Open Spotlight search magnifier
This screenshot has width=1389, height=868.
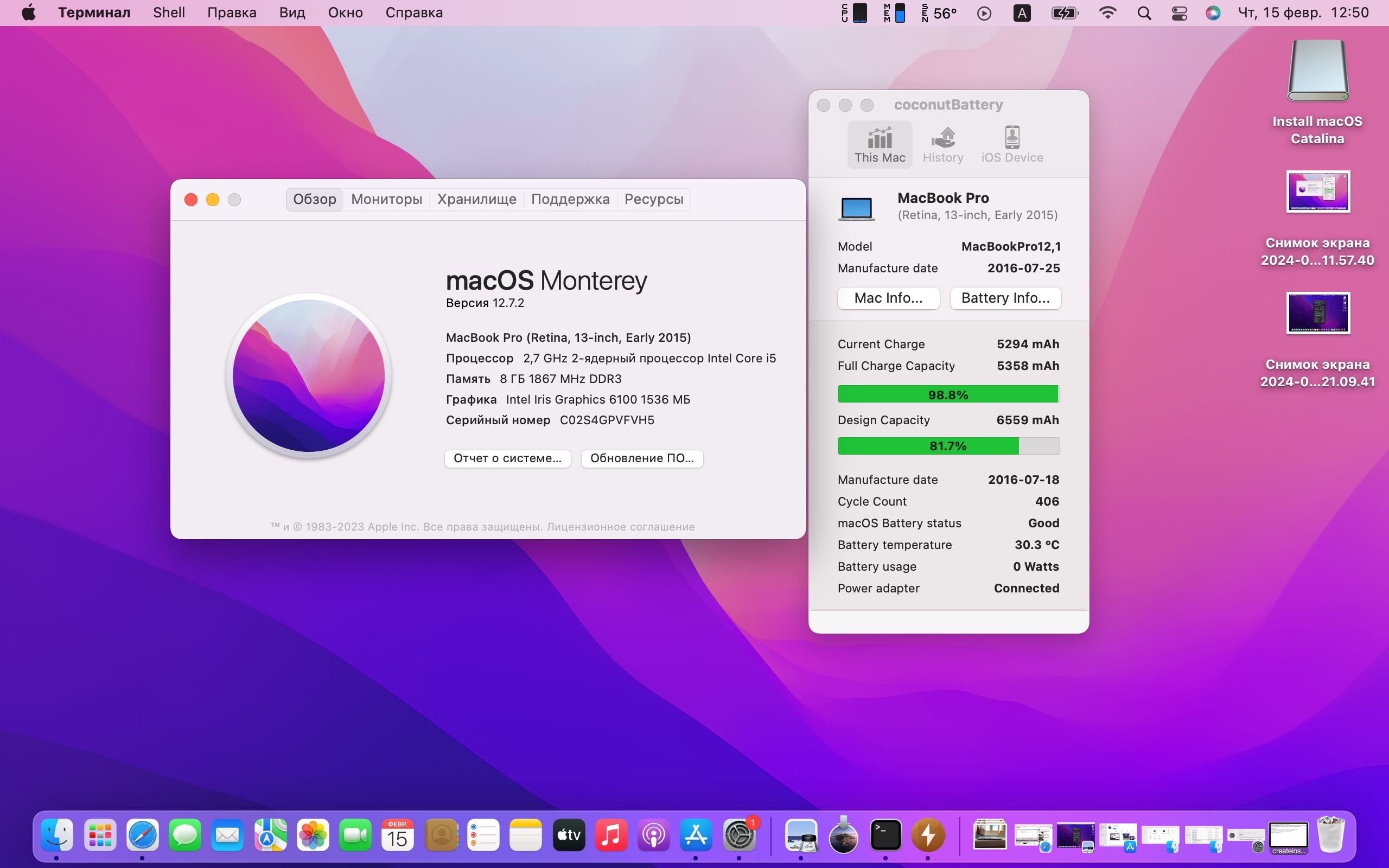pos(1144,13)
